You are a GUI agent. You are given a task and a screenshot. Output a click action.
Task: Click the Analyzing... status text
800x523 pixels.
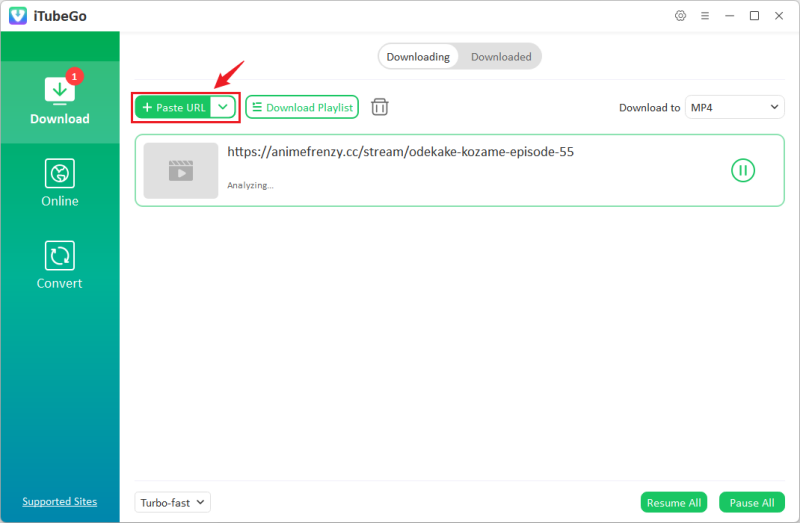[250, 185]
